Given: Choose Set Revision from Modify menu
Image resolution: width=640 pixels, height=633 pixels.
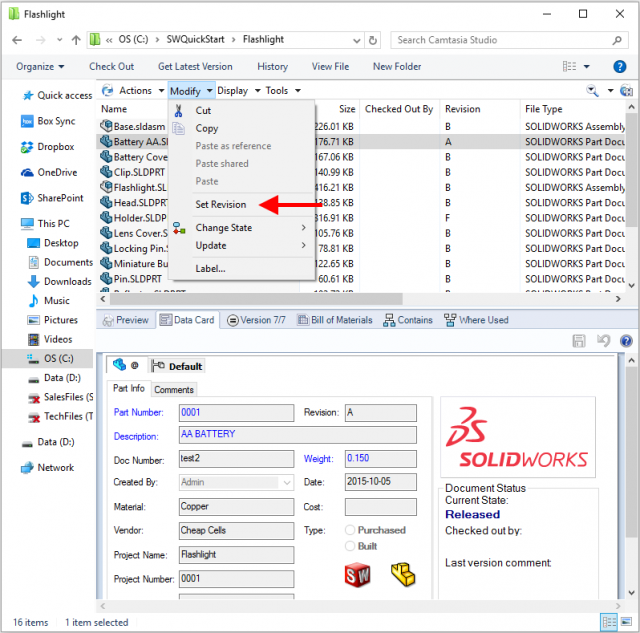Looking at the screenshot, I should coord(220,204).
